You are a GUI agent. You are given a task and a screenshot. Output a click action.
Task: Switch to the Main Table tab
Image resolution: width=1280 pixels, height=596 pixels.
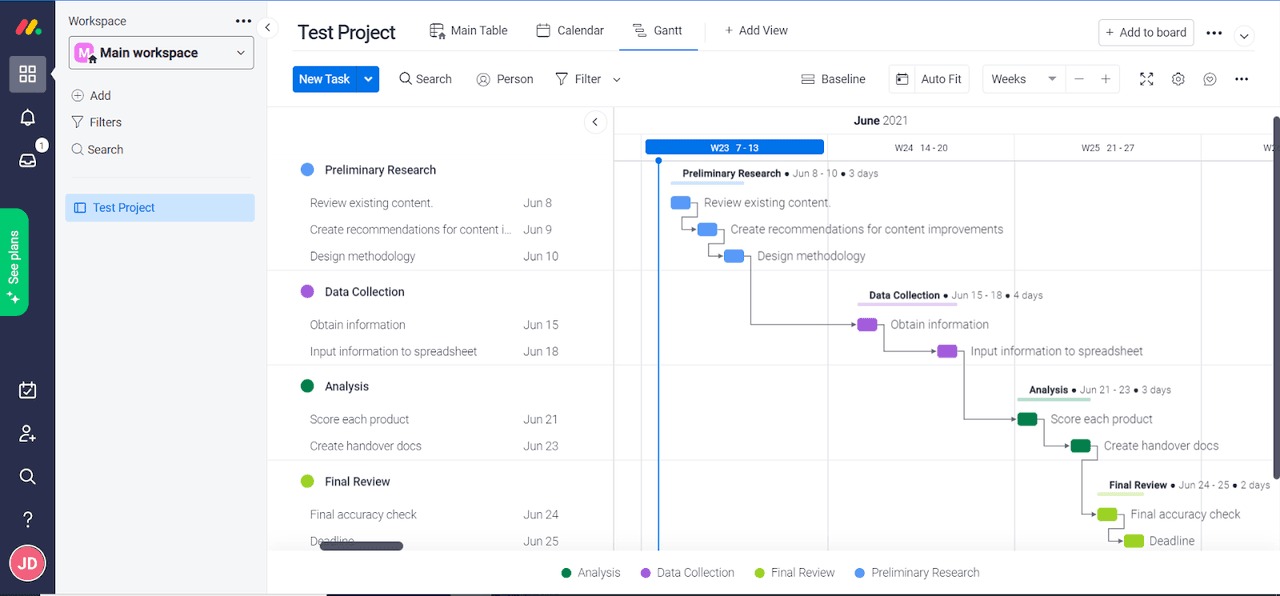click(468, 31)
